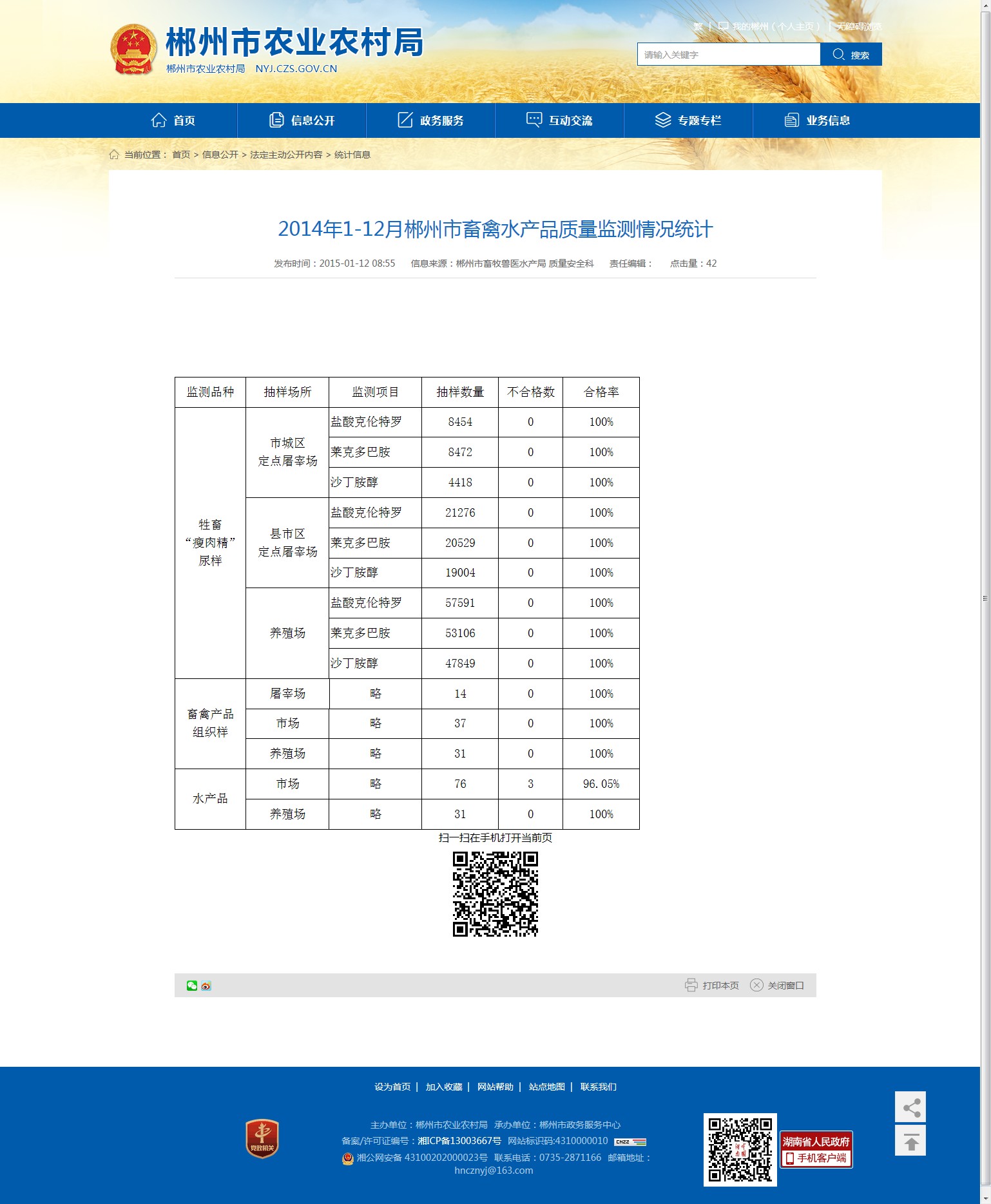Screen dimensions: 991x1204
Task: Open 网站帮助 footer link
Action: click(x=495, y=1087)
